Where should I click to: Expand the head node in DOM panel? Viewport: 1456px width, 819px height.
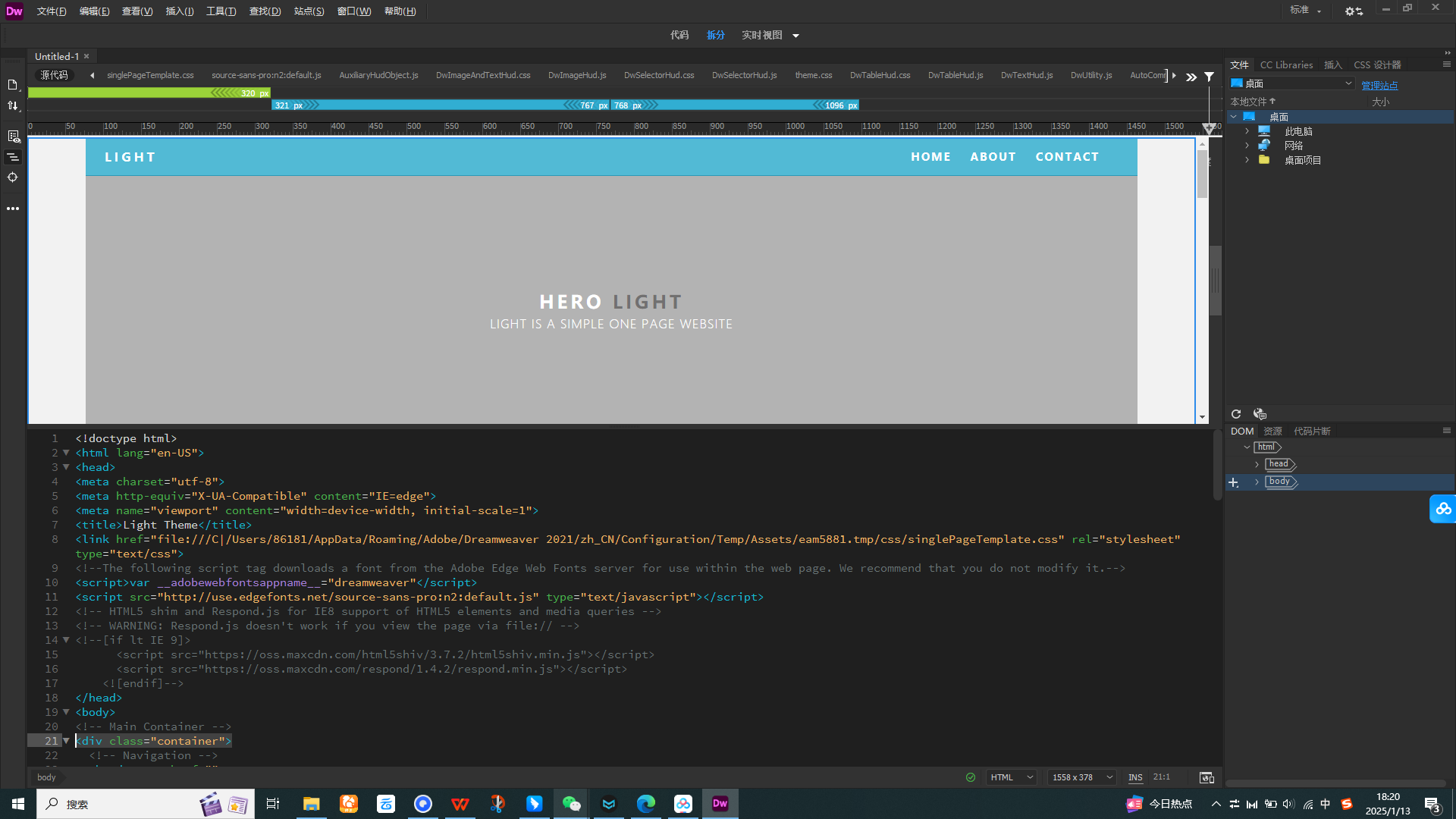pos(1257,464)
